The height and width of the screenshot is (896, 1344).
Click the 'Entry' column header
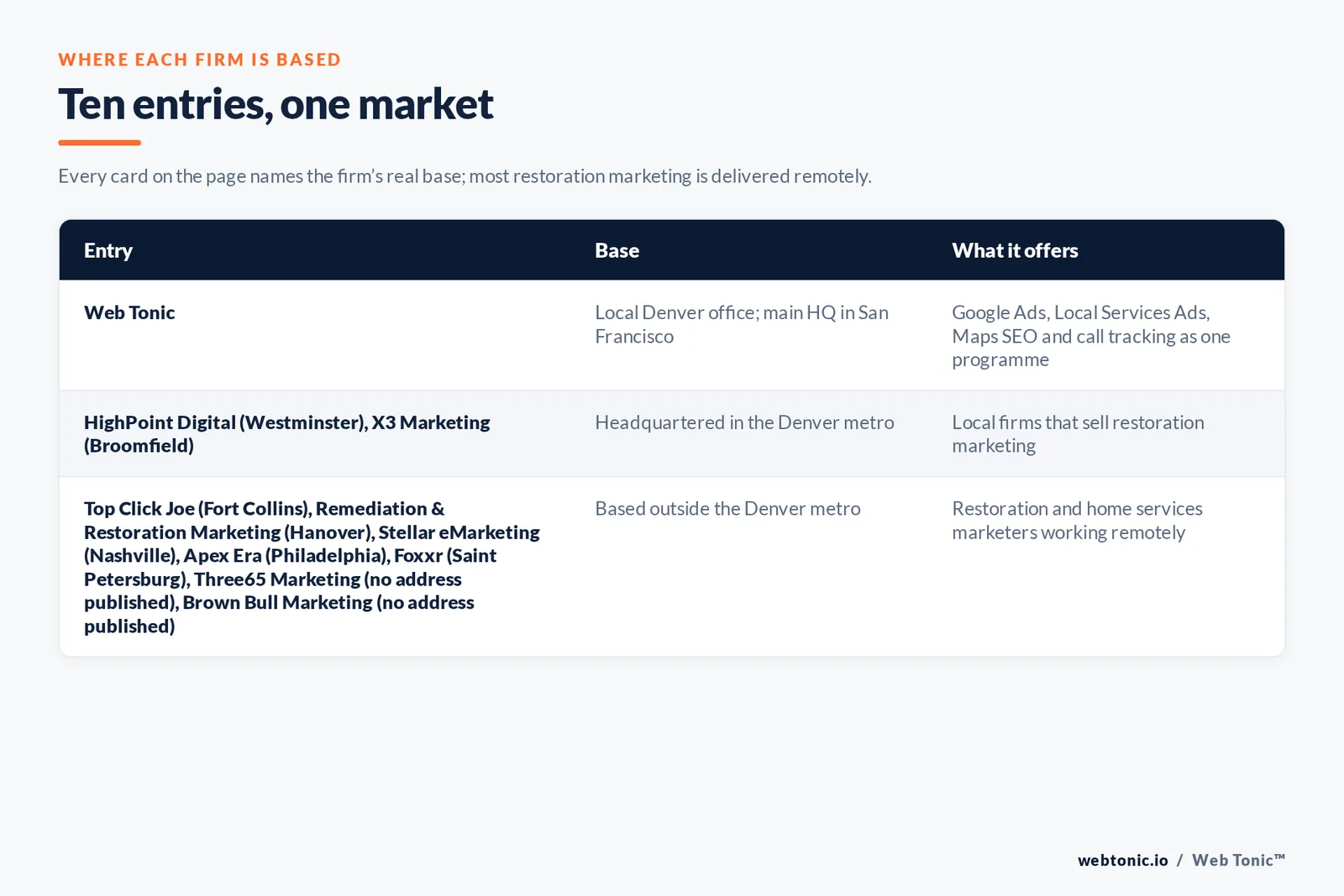click(x=108, y=250)
